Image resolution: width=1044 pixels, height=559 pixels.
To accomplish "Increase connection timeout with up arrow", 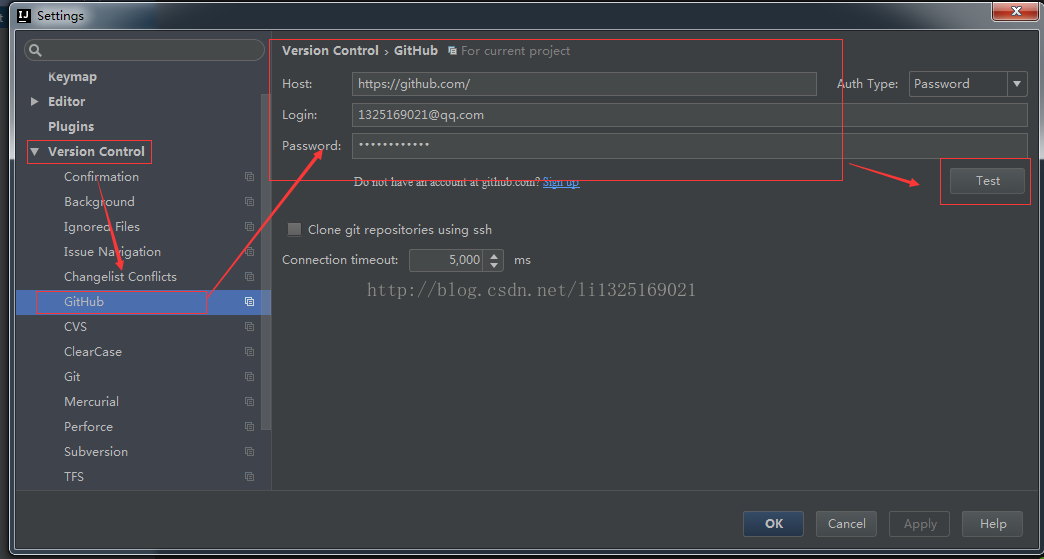I will click(493, 254).
